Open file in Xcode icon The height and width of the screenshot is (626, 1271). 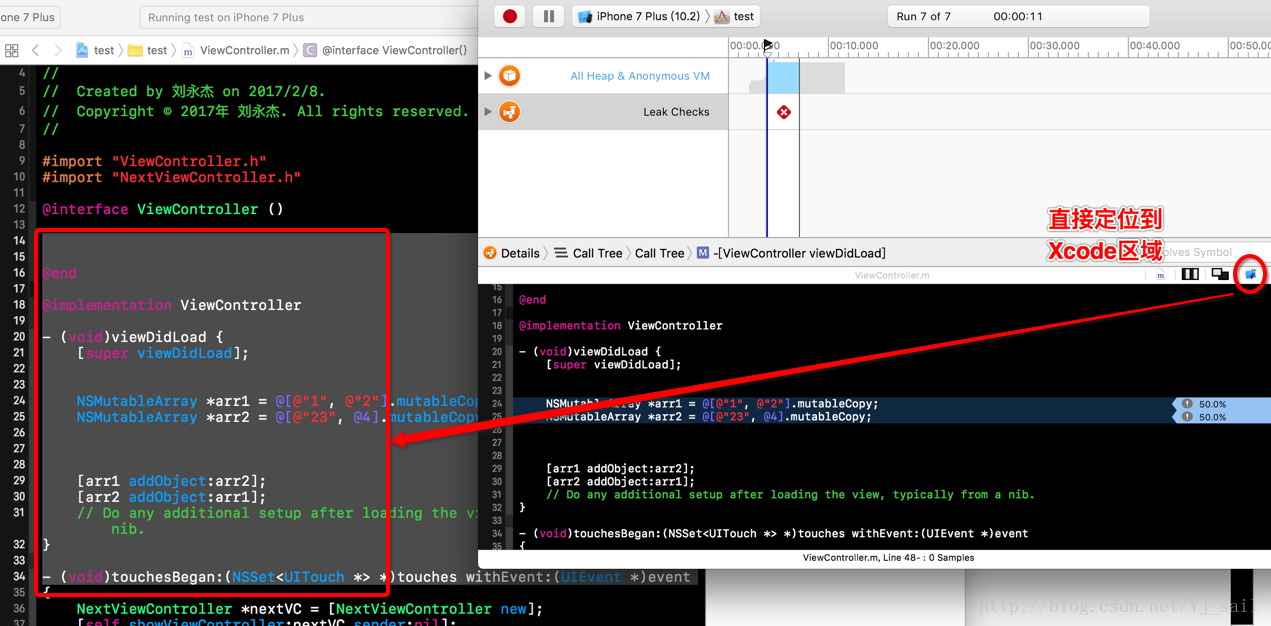pyautogui.click(x=1250, y=274)
